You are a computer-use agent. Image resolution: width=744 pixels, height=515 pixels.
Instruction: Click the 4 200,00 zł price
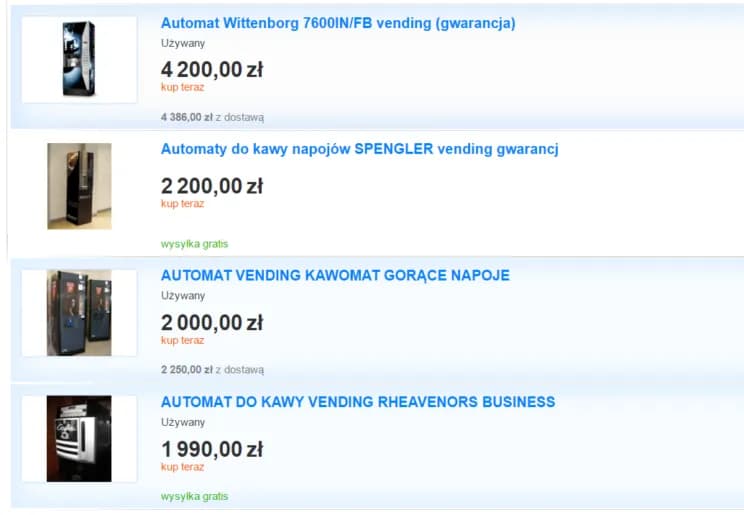(x=212, y=69)
